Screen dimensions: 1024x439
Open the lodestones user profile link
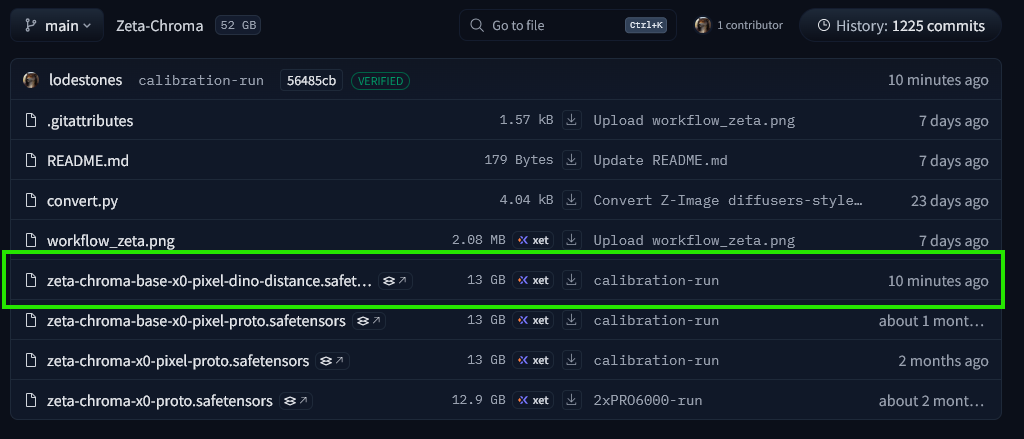(86, 80)
